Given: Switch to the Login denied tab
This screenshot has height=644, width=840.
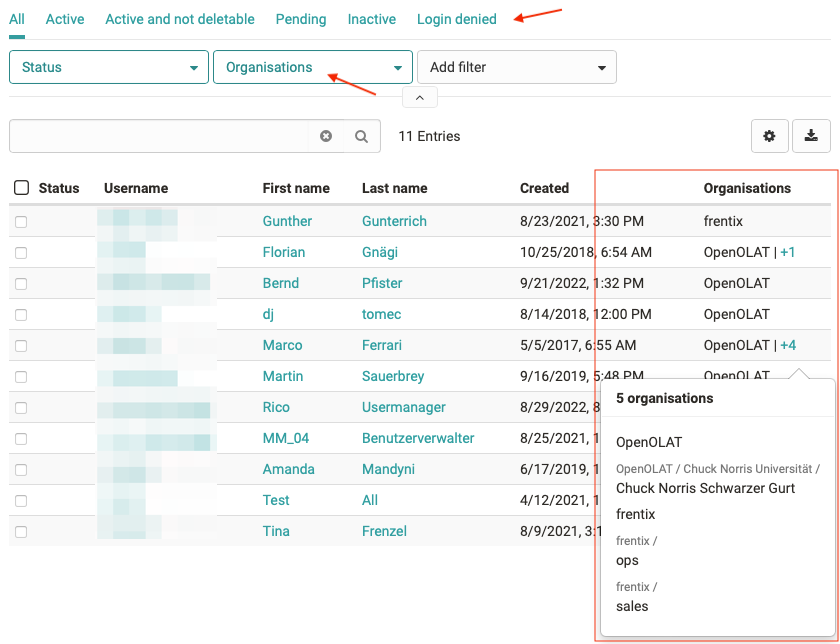Looking at the screenshot, I should [x=456, y=18].
